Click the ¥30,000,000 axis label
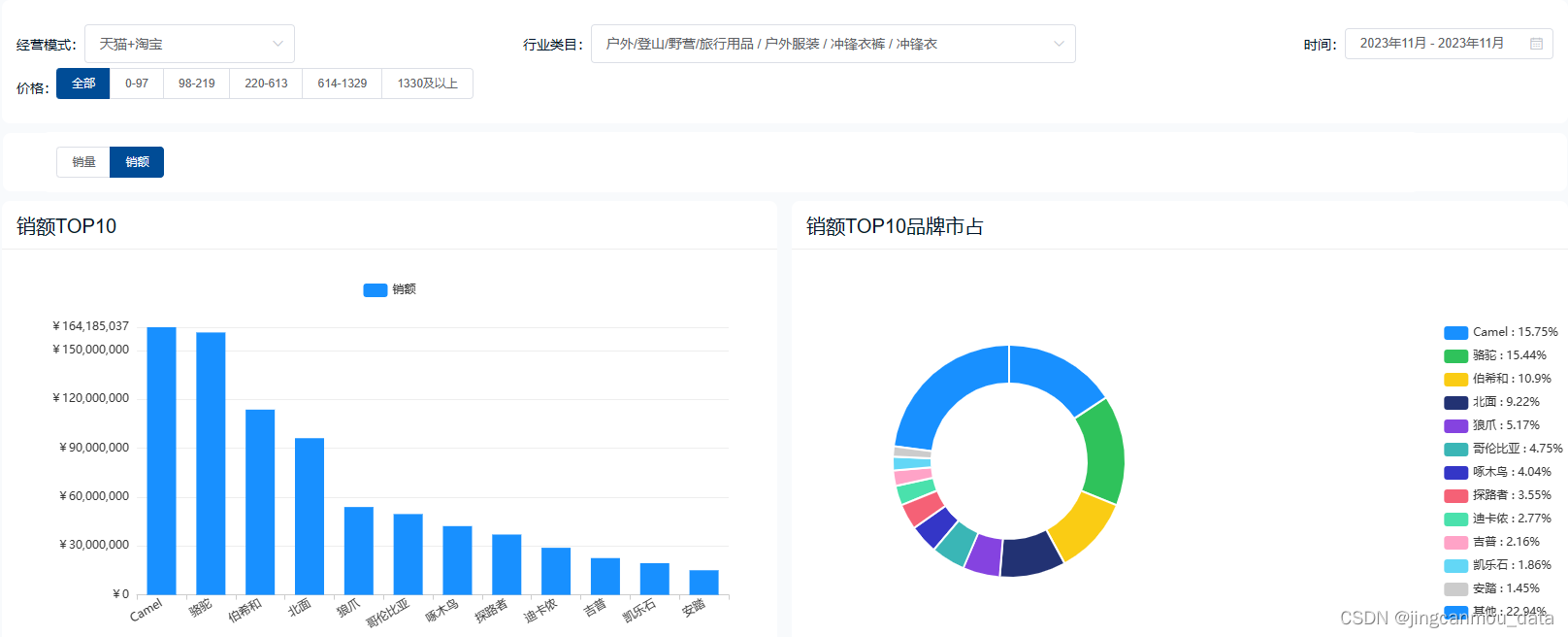The image size is (1568, 637). tap(94, 545)
